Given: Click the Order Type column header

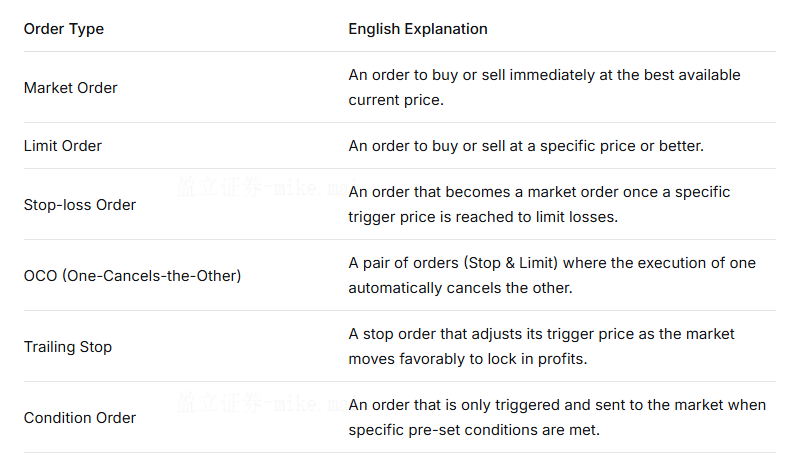Looking at the screenshot, I should (x=64, y=29).
